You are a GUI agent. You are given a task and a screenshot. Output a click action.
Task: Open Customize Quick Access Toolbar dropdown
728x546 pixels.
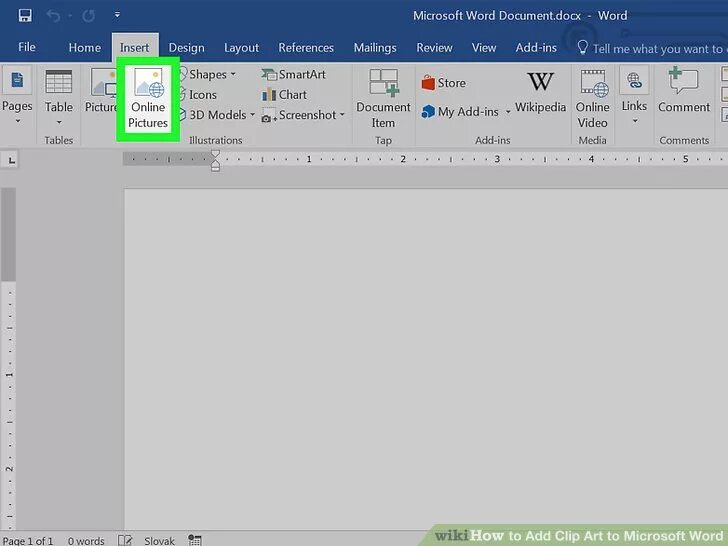point(117,15)
